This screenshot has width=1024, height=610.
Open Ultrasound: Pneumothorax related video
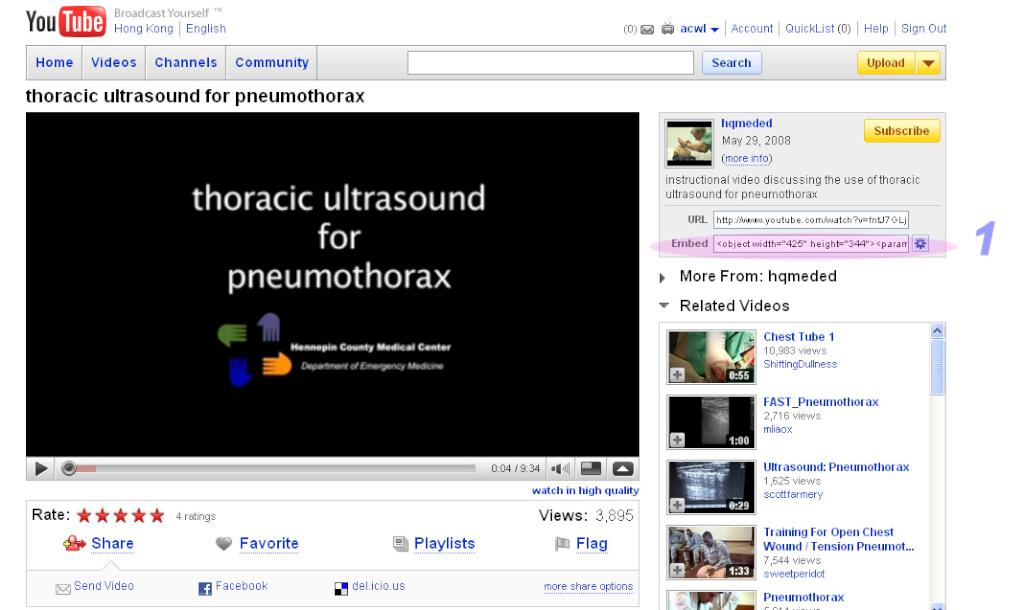click(x=836, y=467)
